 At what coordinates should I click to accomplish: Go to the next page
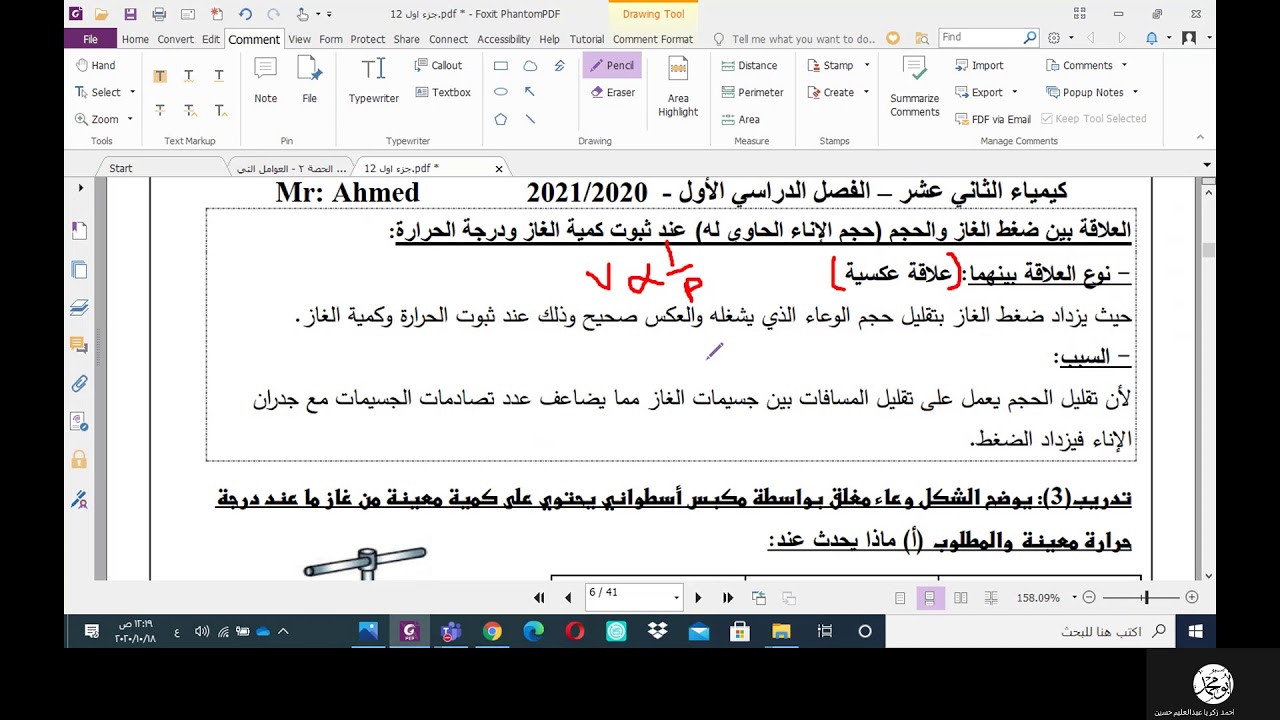click(x=698, y=598)
